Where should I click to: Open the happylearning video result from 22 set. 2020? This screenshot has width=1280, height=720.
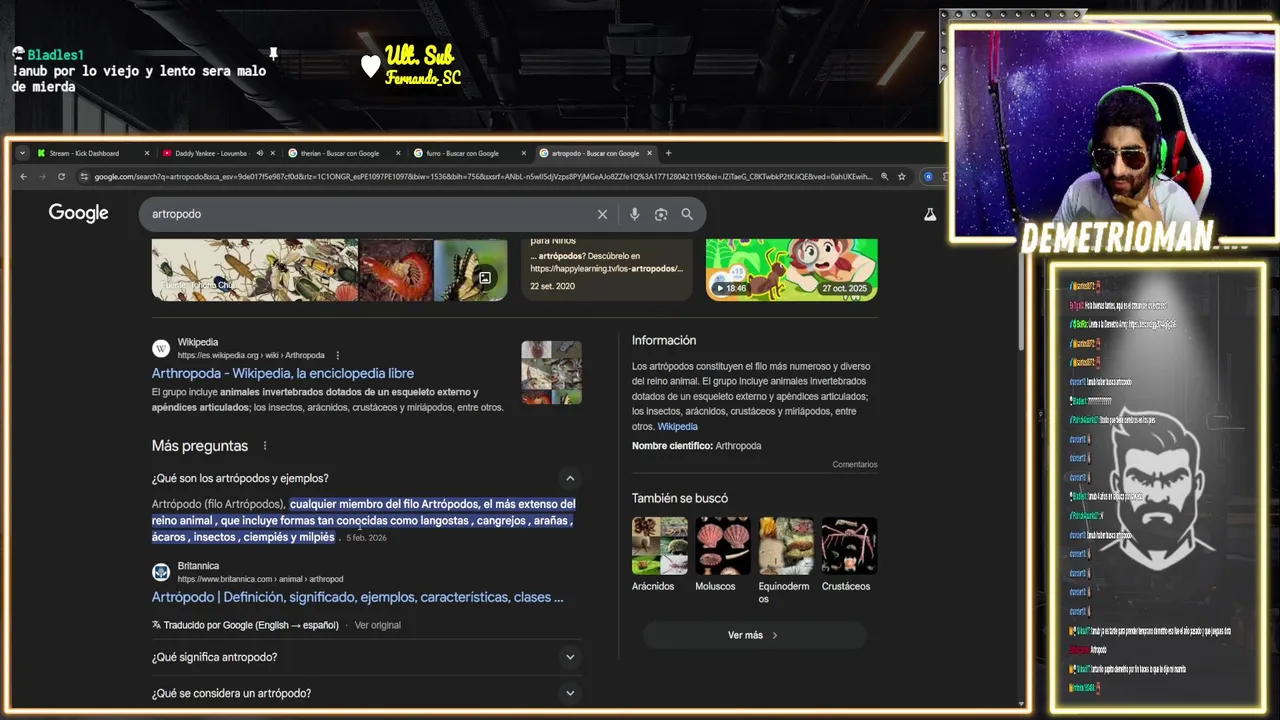click(x=607, y=269)
